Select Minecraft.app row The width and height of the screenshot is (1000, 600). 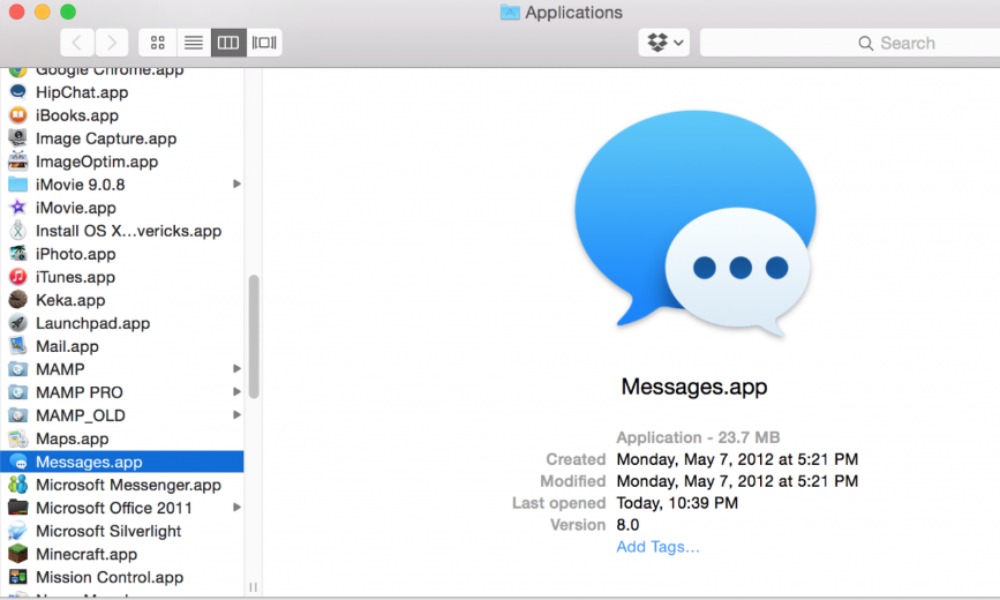point(122,554)
